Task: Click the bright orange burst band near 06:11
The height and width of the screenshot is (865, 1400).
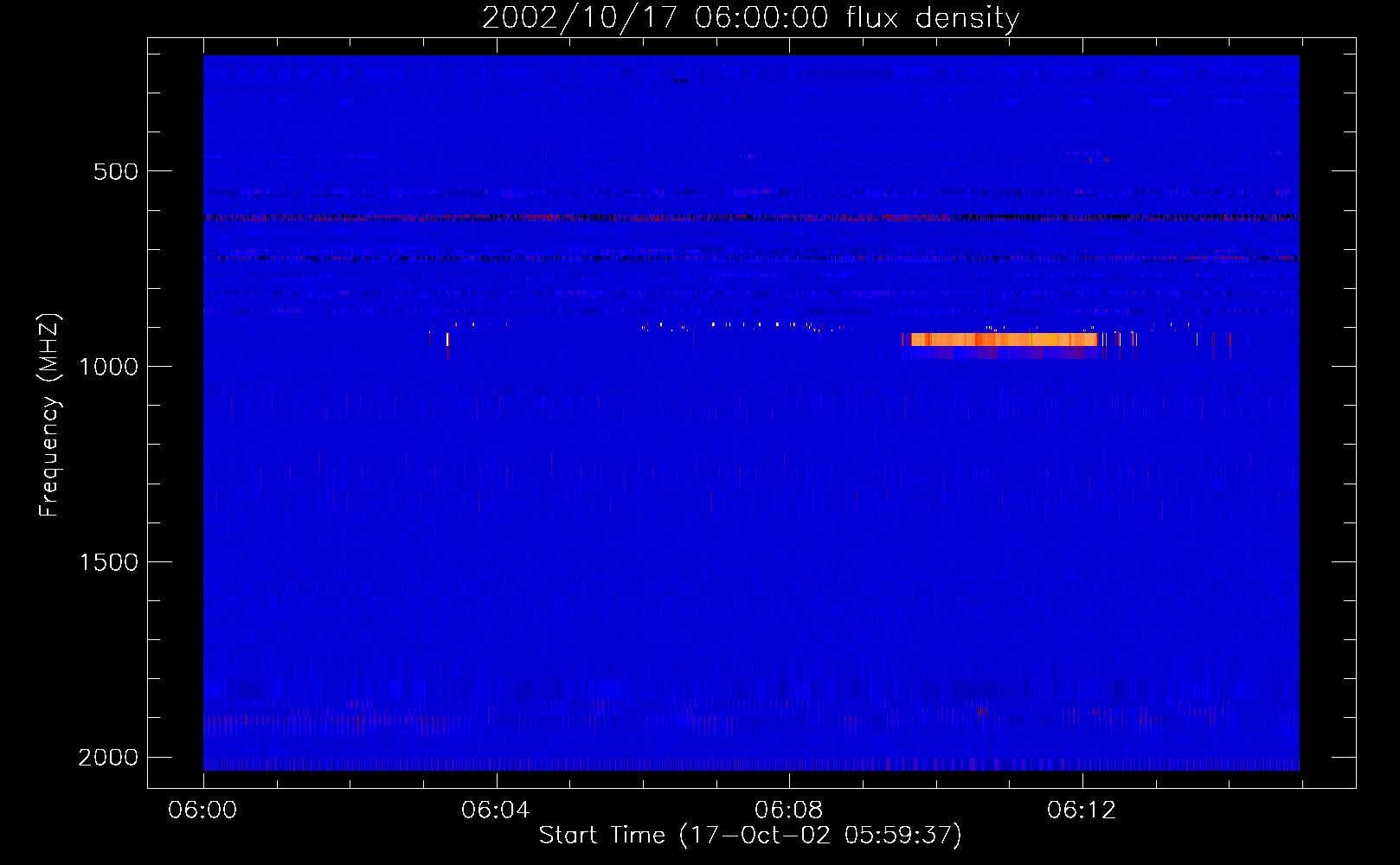Action: coord(1004,340)
